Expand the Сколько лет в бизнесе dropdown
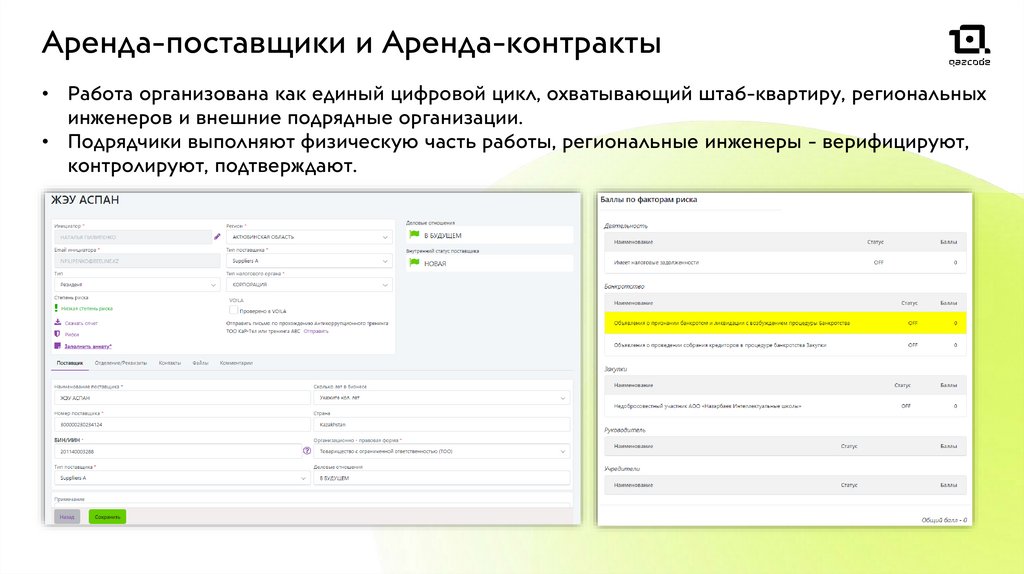 441,398
